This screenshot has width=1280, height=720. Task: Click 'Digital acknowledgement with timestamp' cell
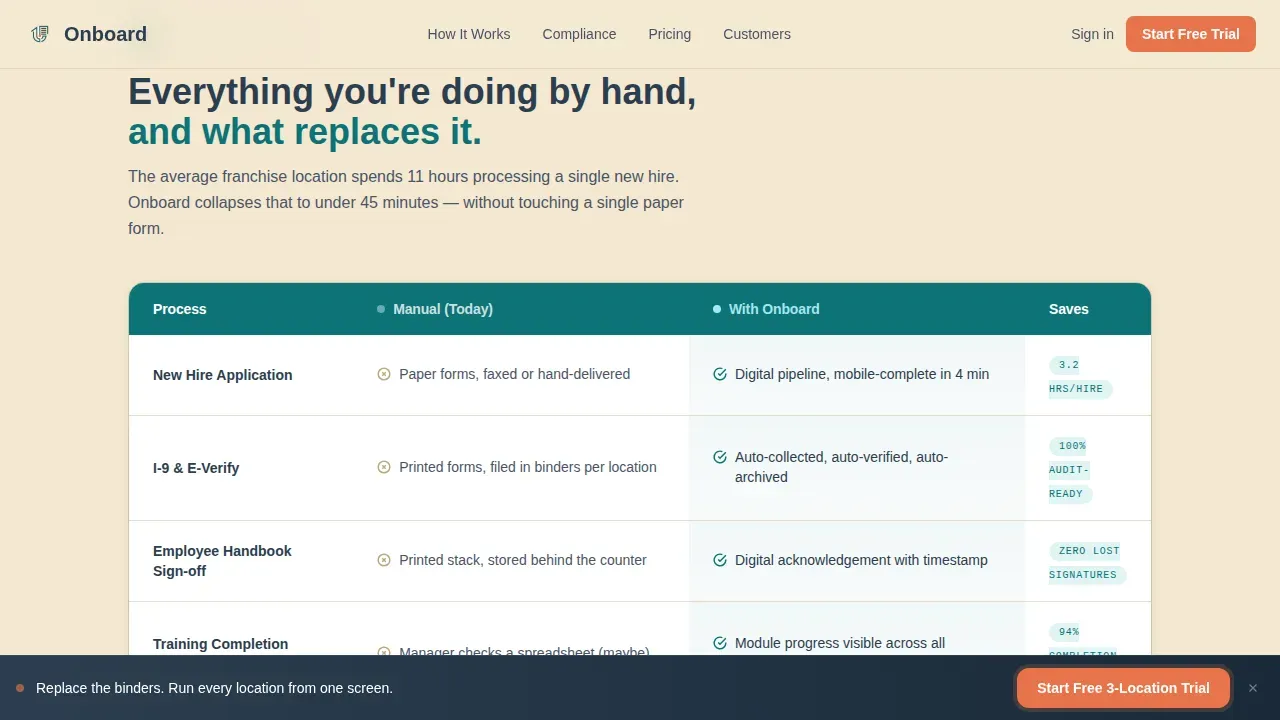click(x=861, y=560)
